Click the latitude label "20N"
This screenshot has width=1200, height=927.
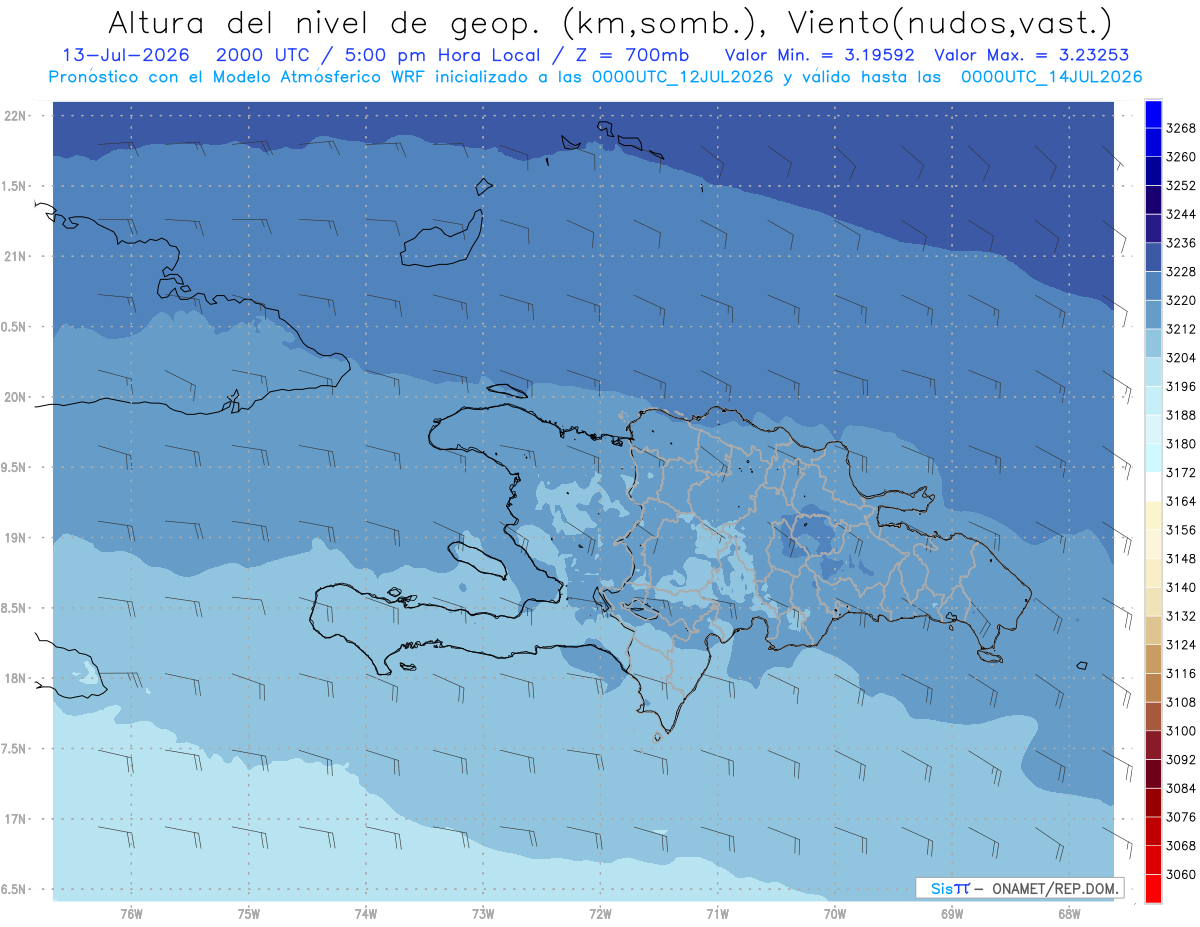pyautogui.click(x=15, y=398)
